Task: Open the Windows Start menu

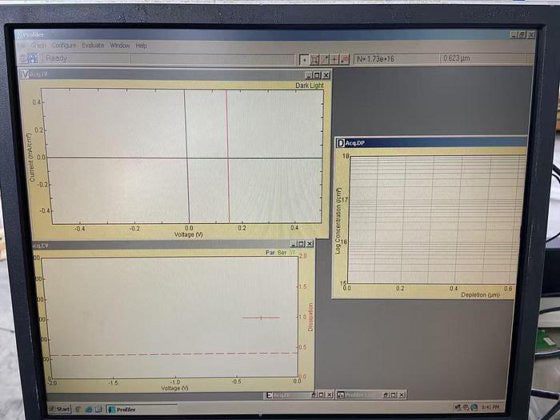Action: point(59,409)
